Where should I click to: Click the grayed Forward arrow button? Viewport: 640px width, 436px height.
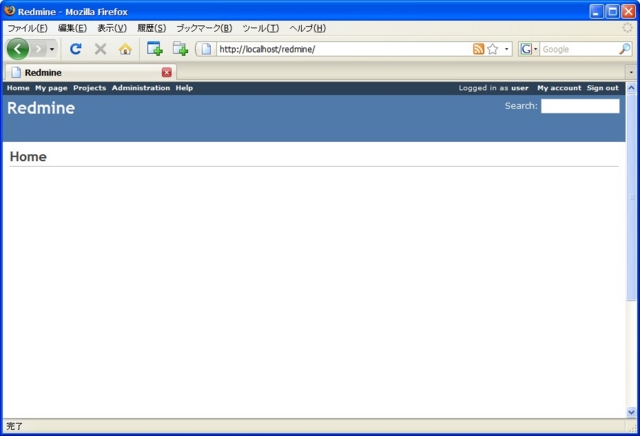(39, 49)
